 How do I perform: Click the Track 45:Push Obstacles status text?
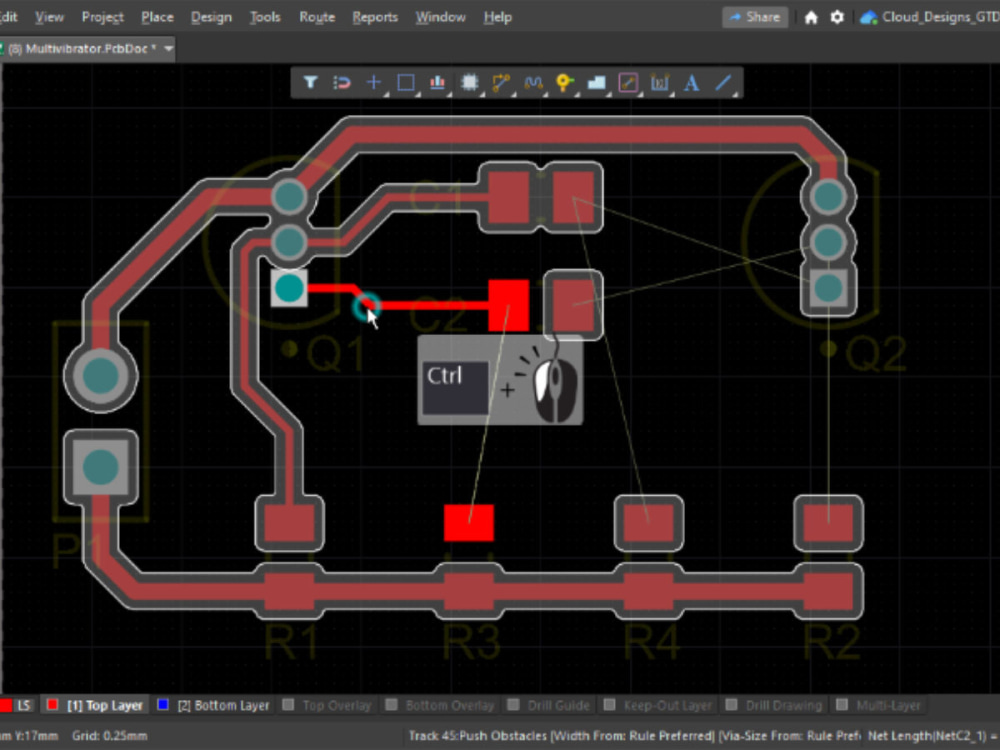634,736
